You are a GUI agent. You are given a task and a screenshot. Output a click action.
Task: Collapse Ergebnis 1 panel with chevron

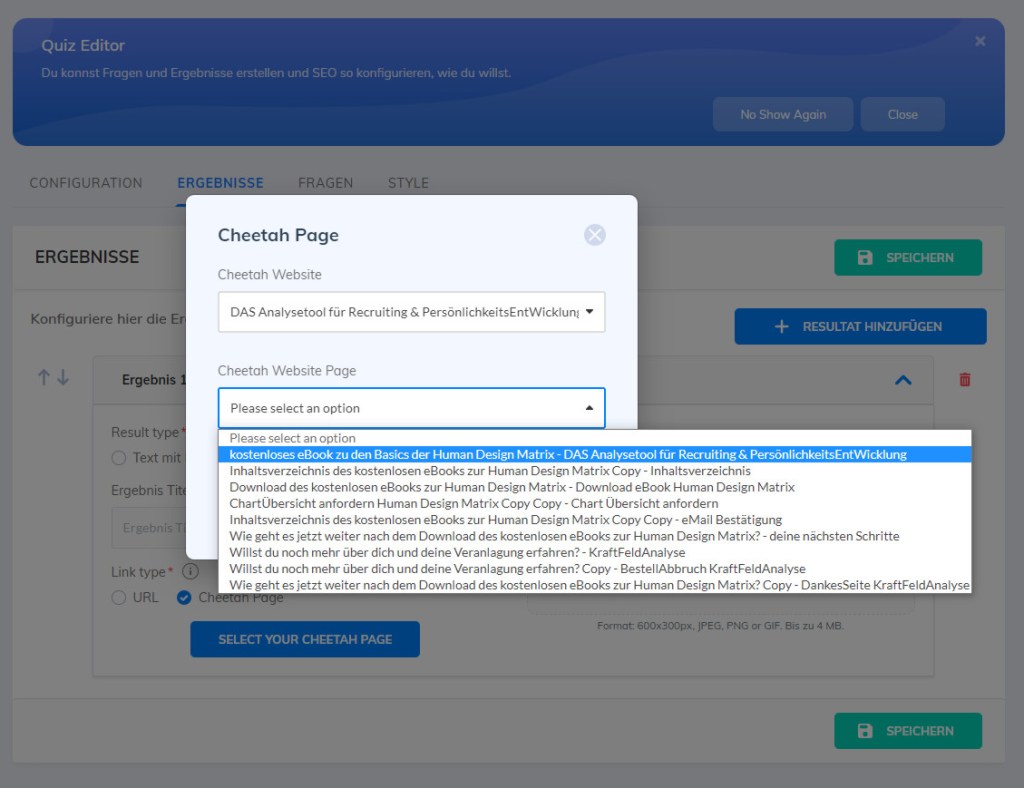click(903, 380)
